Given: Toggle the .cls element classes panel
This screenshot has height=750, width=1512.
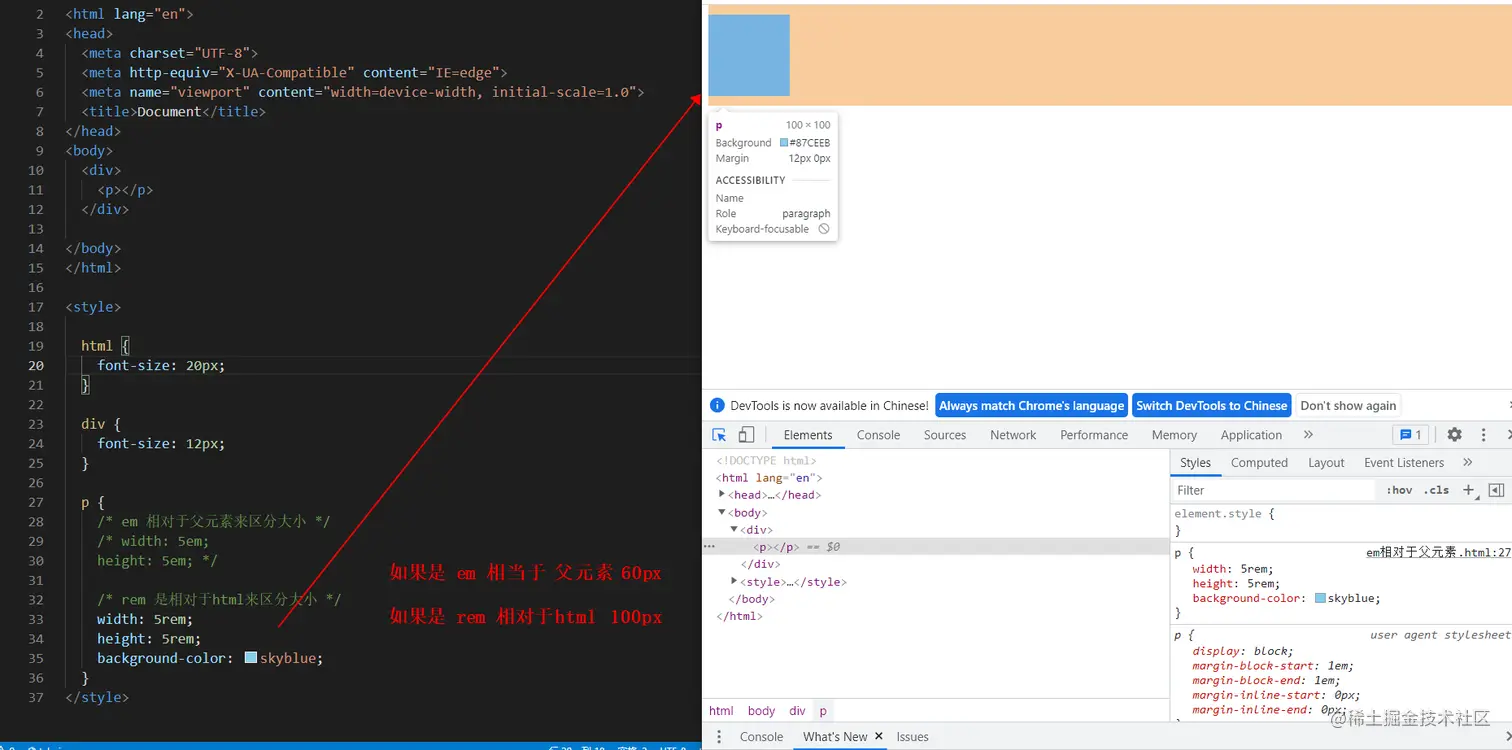Looking at the screenshot, I should 1437,490.
